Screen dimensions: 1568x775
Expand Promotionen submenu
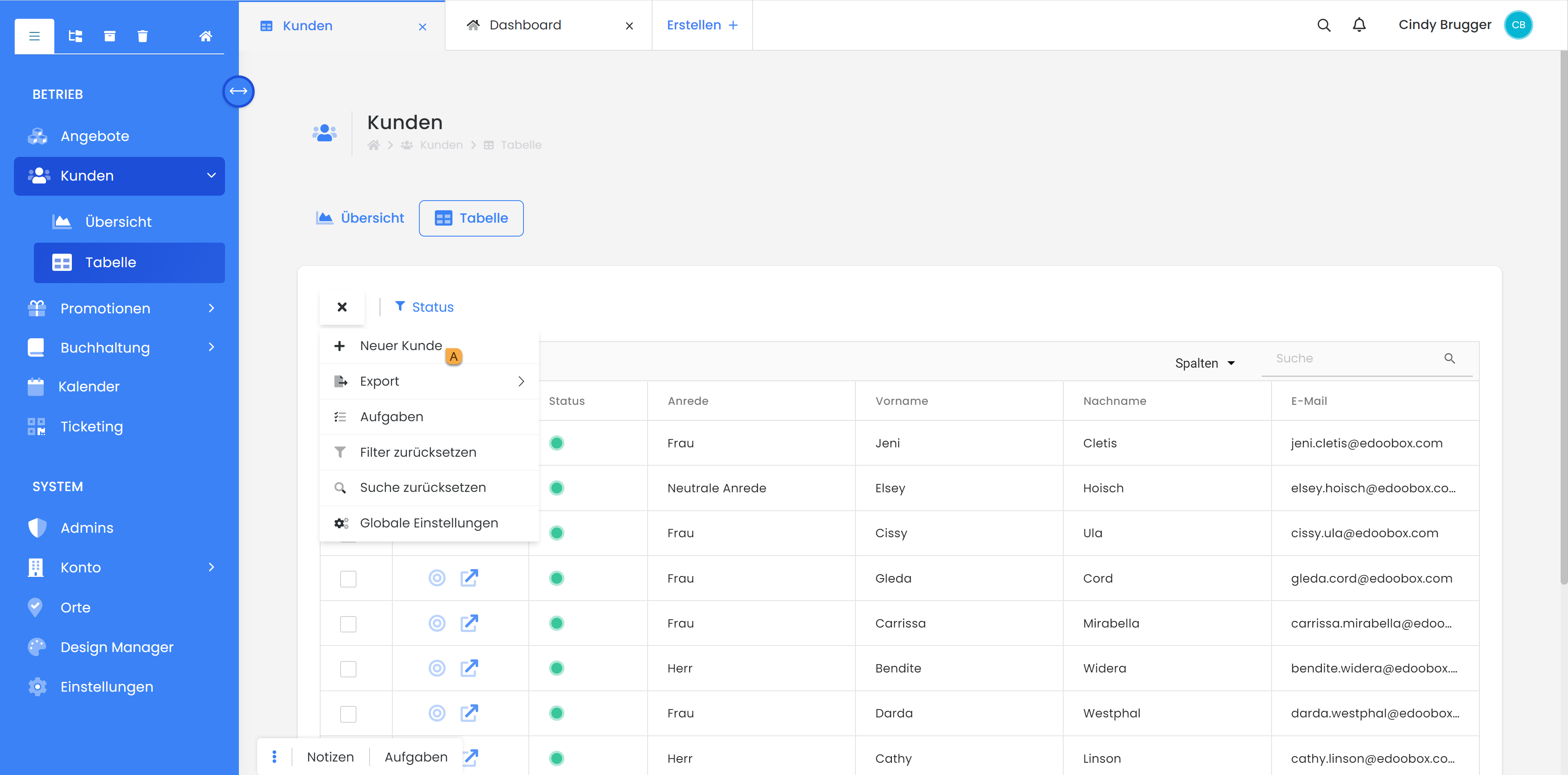211,308
